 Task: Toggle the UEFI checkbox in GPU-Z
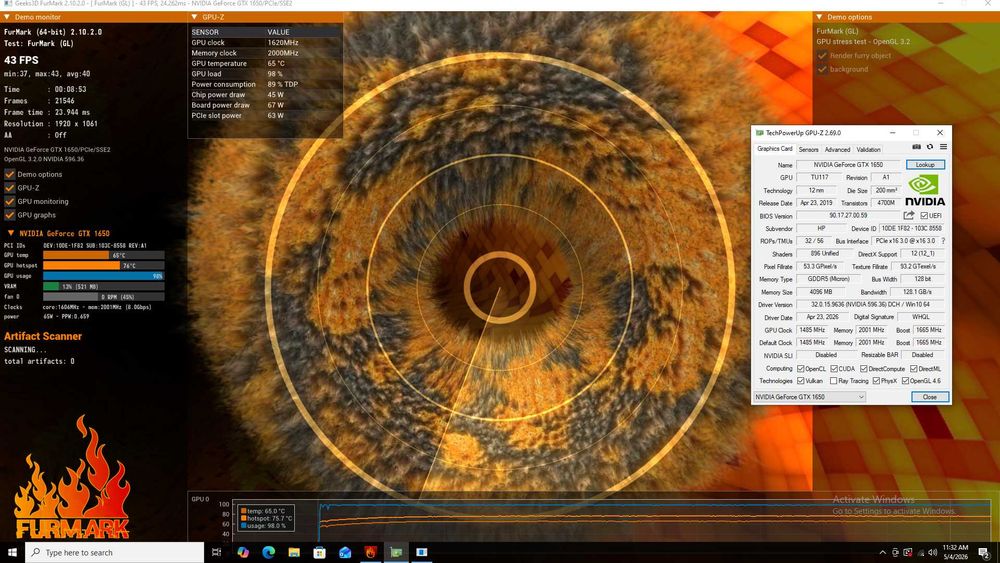point(924,216)
